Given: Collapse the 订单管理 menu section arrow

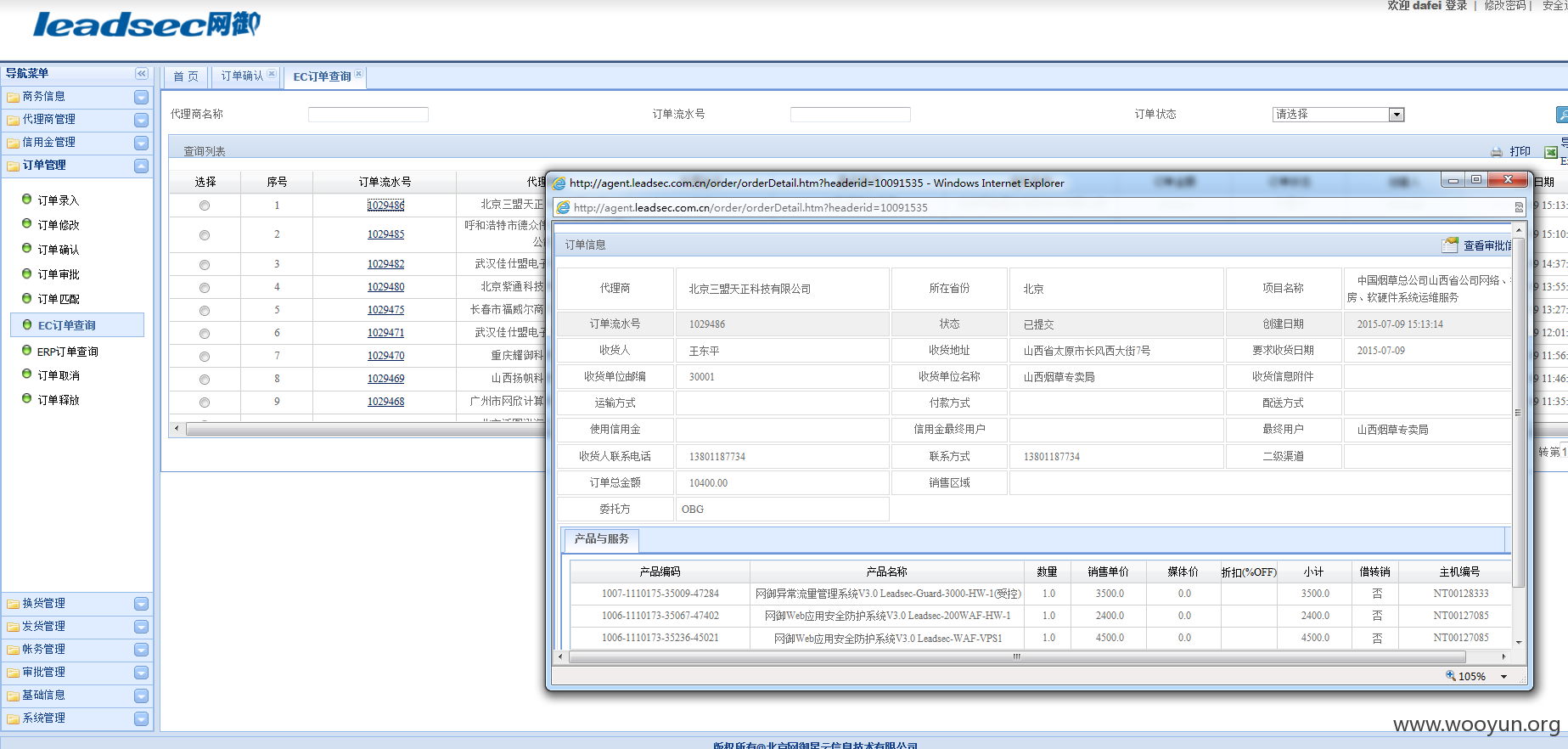Looking at the screenshot, I should (x=141, y=166).
